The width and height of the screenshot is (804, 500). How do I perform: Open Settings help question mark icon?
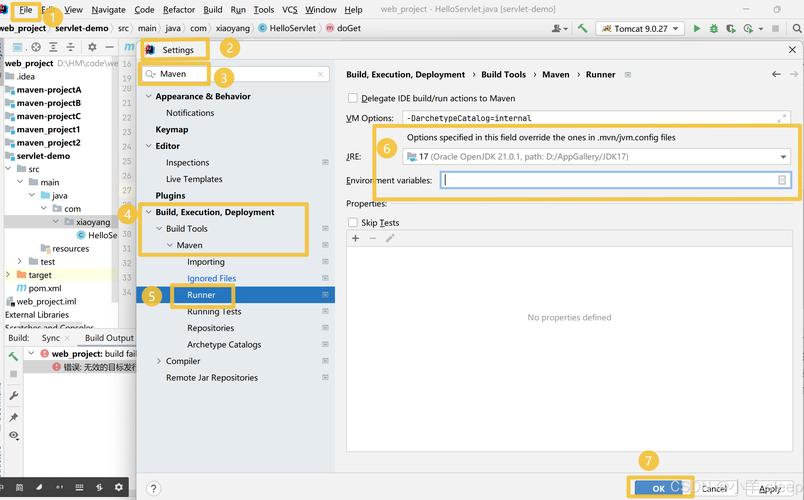153,489
